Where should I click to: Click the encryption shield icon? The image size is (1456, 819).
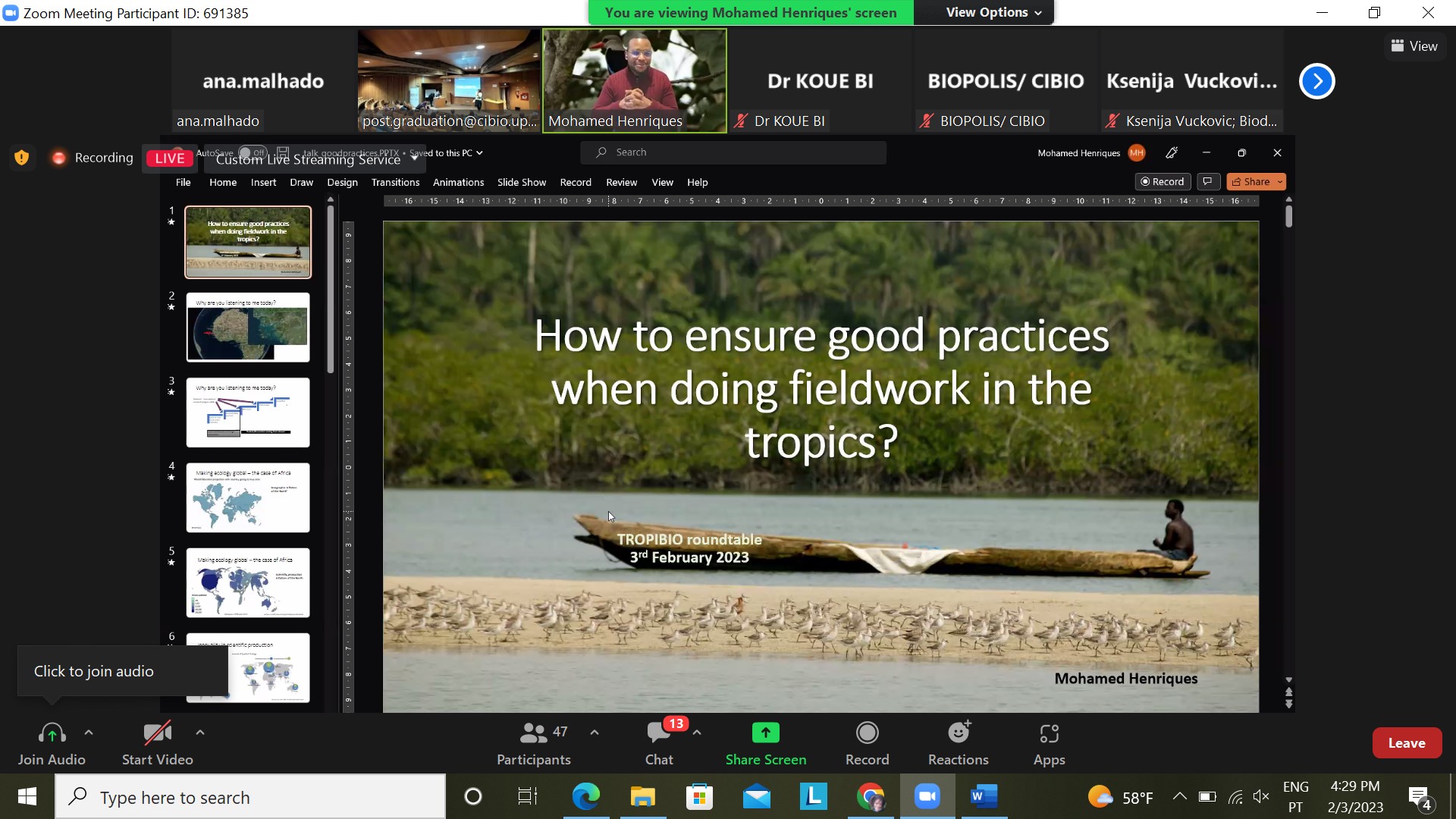22,158
